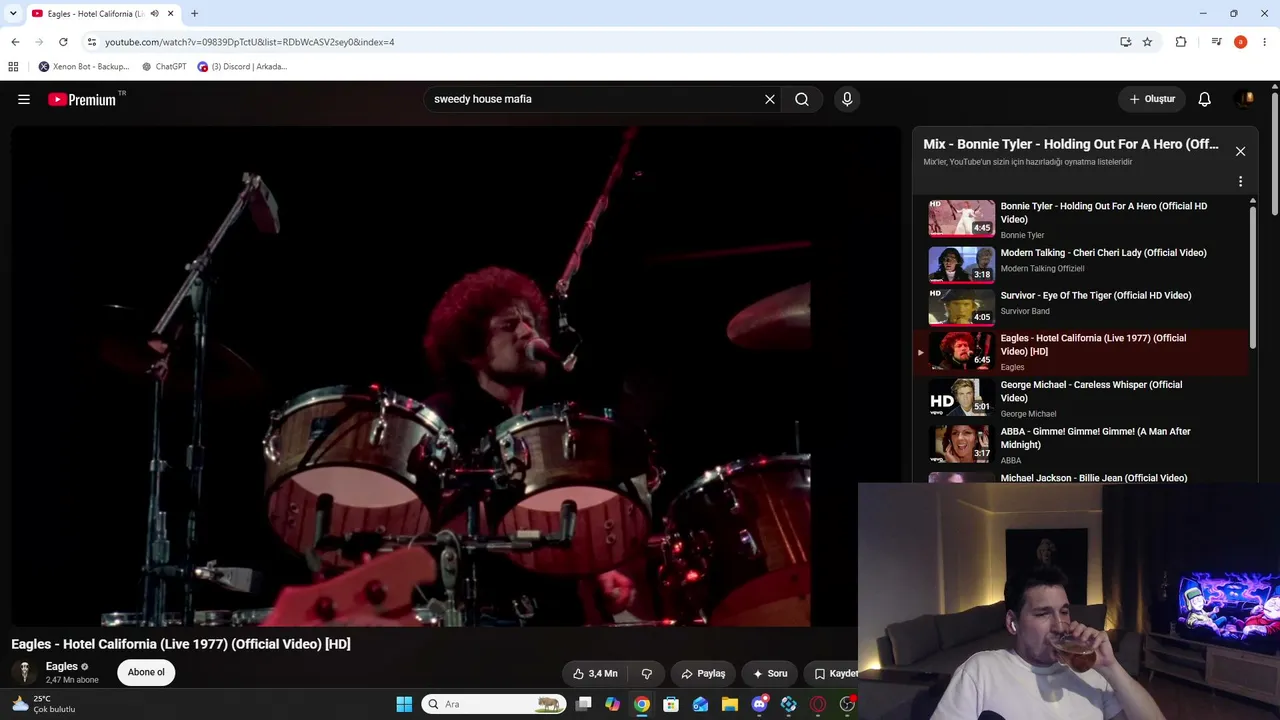Select the Eagles - Hotel California tab
The height and width of the screenshot is (720, 1280).
104,14
